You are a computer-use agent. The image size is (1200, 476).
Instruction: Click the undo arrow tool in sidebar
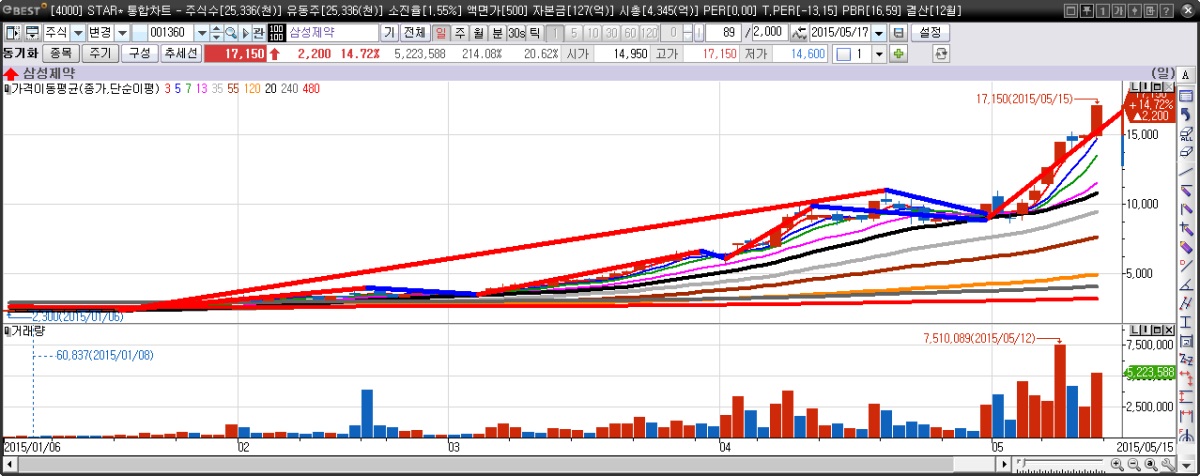1185,113
